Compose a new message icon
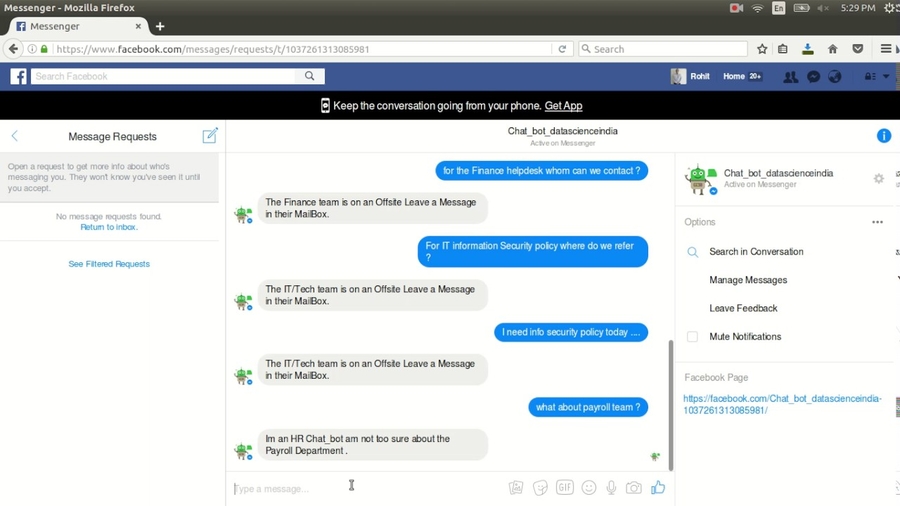This screenshot has height=506, width=900. point(210,135)
